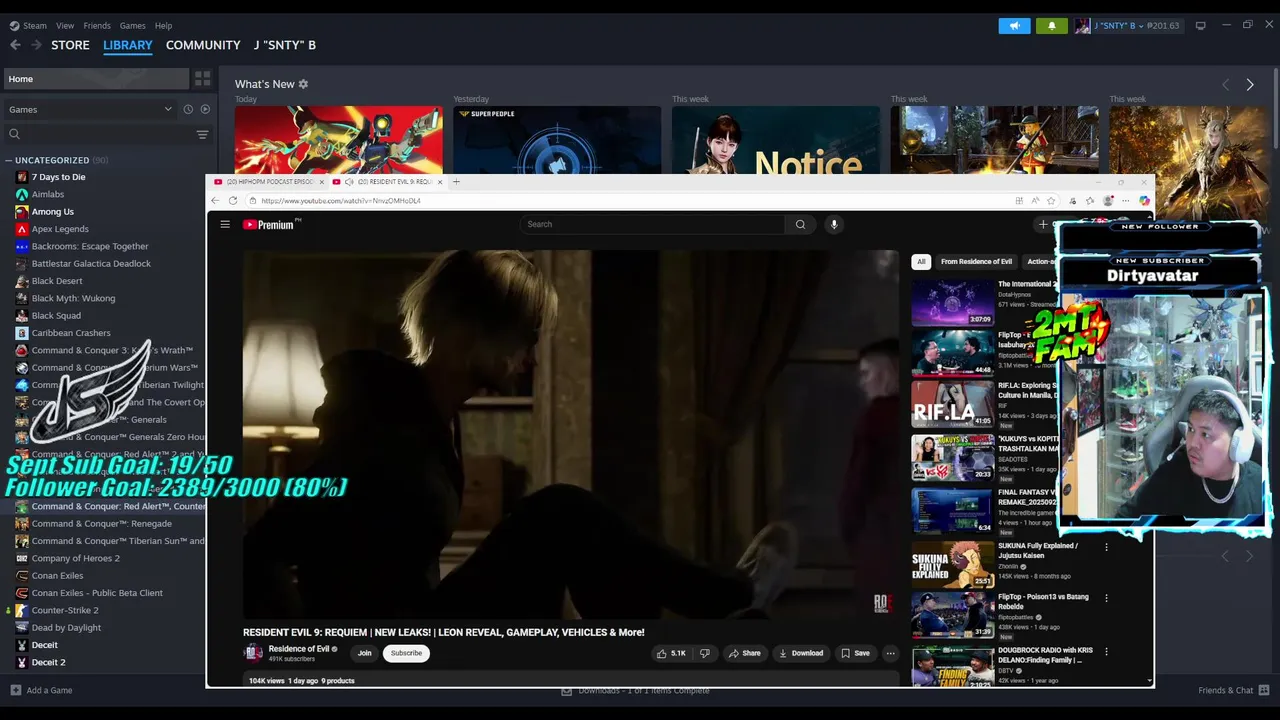Switch Steam to Big Picture mode icon
The height and width of the screenshot is (720, 1280).
[x=1200, y=26]
